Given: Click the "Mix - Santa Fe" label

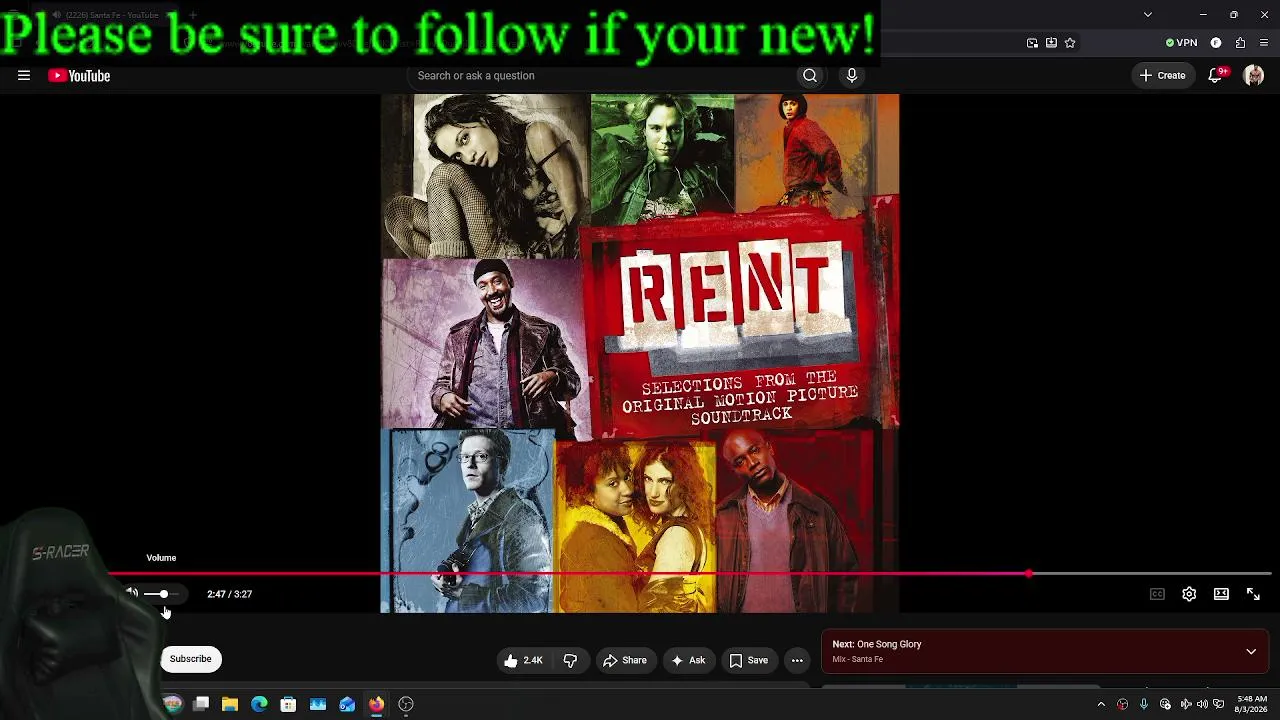Looking at the screenshot, I should pos(857,659).
